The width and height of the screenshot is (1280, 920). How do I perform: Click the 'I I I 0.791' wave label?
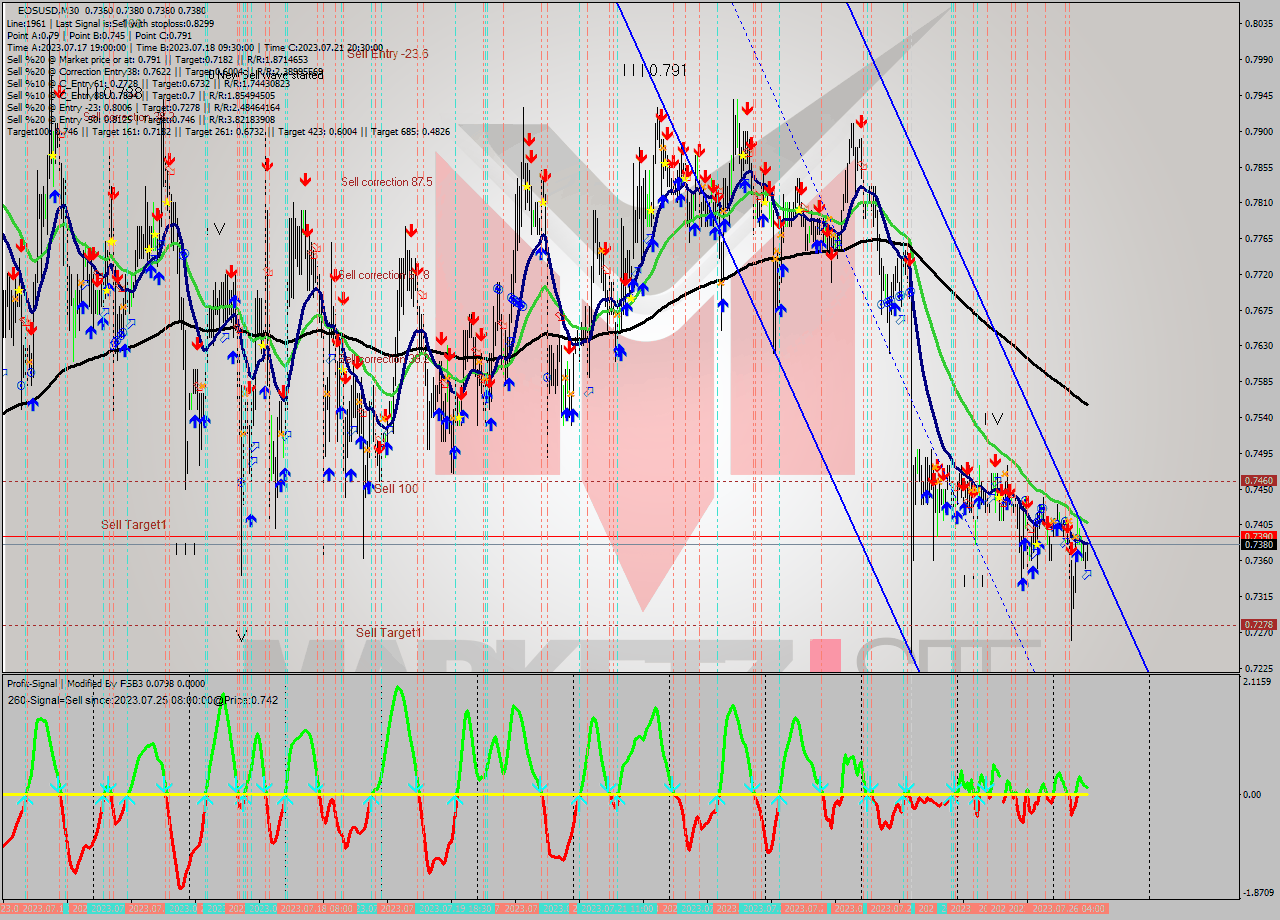655,70
